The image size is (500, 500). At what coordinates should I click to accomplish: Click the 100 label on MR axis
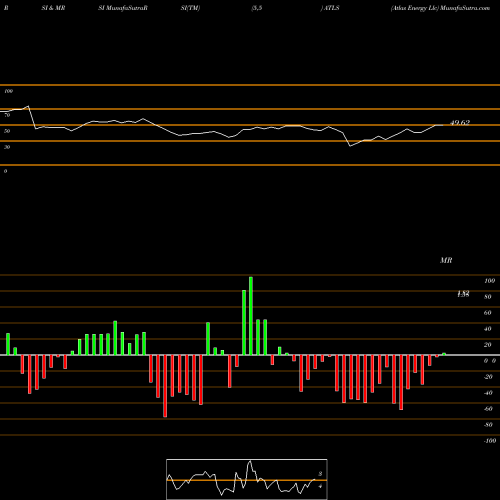pos(489,281)
